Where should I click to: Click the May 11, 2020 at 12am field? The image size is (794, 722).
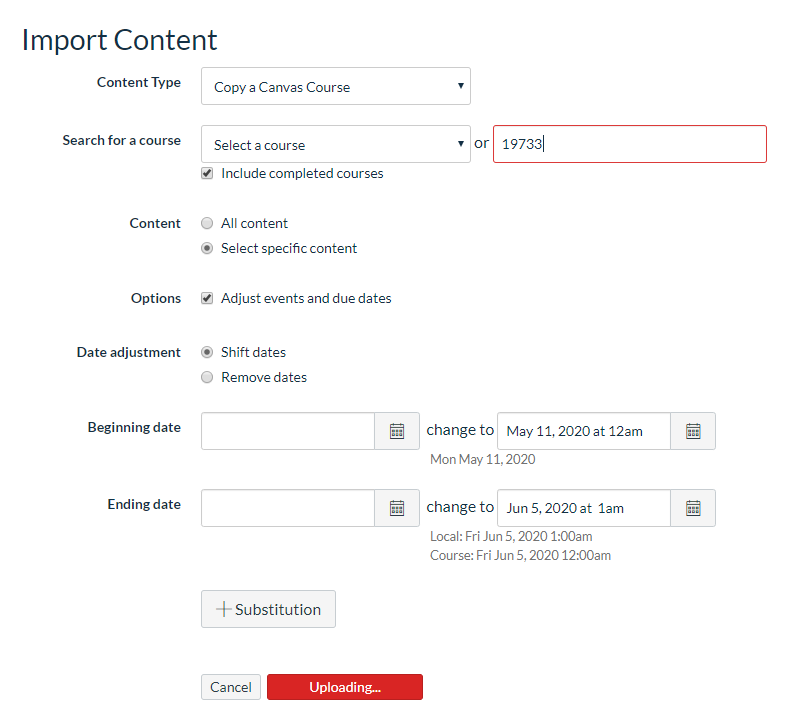tap(584, 431)
